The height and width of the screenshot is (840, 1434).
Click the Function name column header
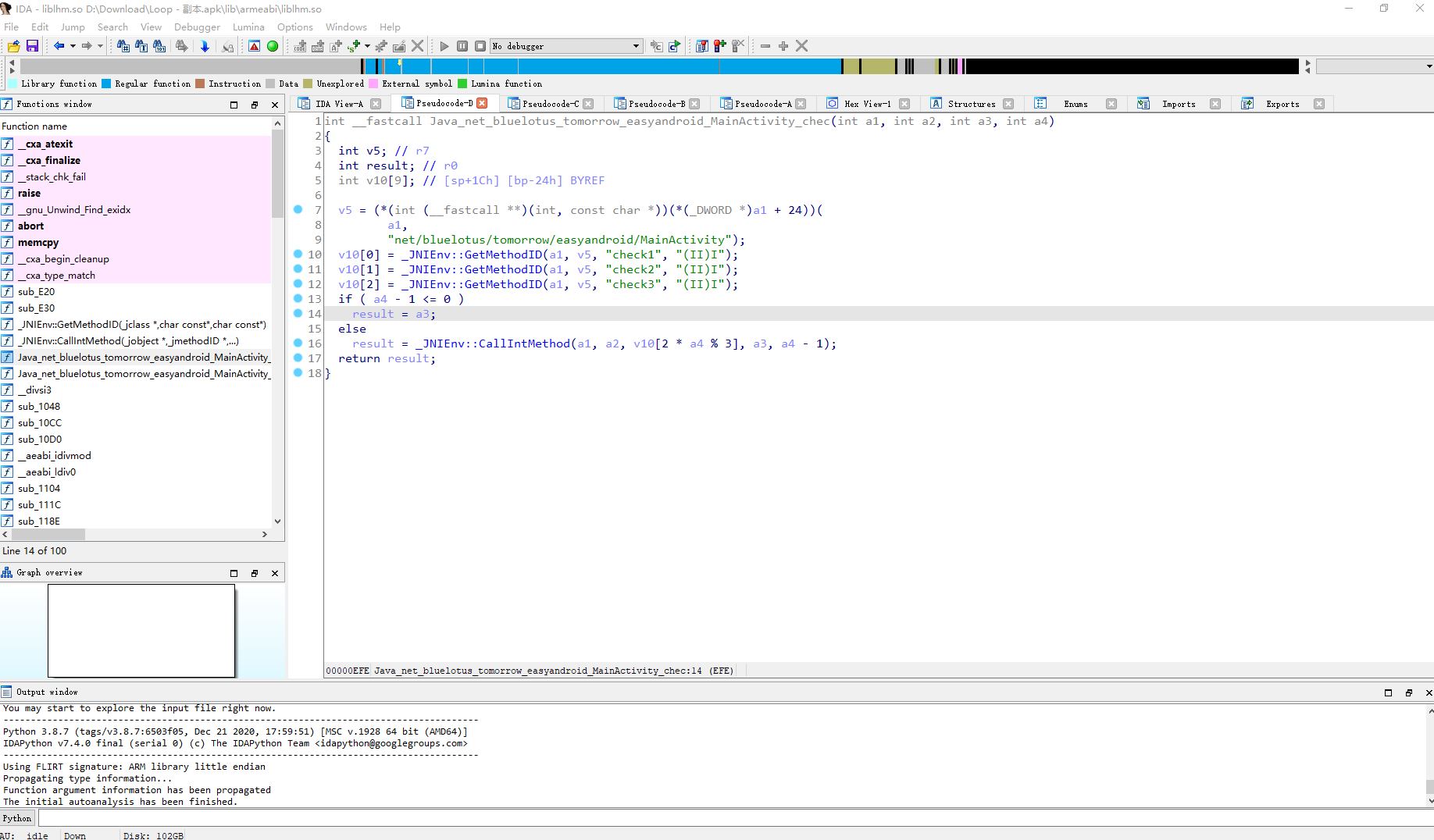[136, 126]
